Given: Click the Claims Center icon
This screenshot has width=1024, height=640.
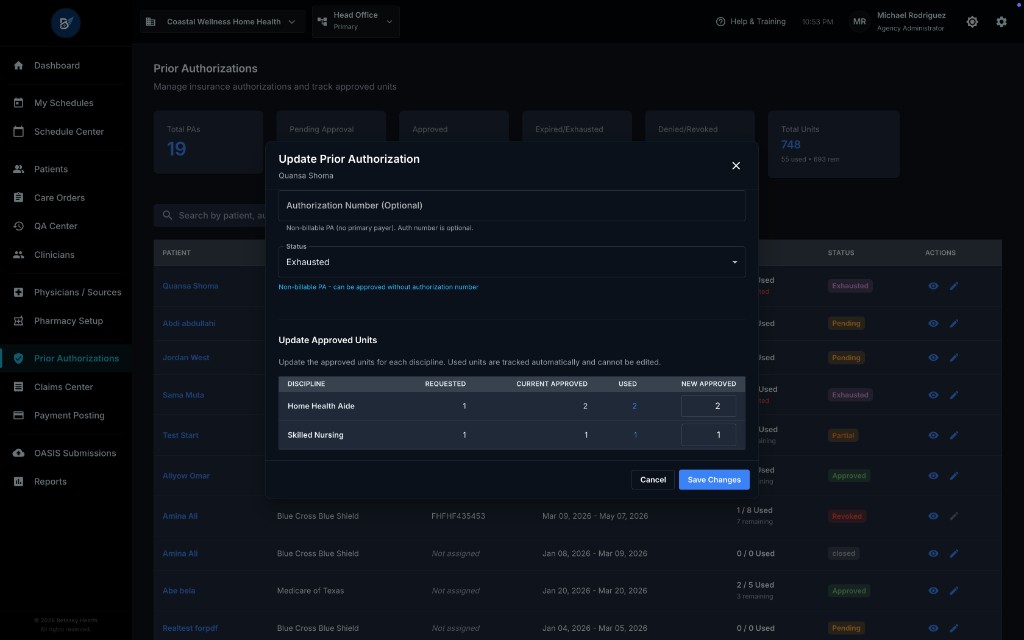Looking at the screenshot, I should (x=18, y=387).
